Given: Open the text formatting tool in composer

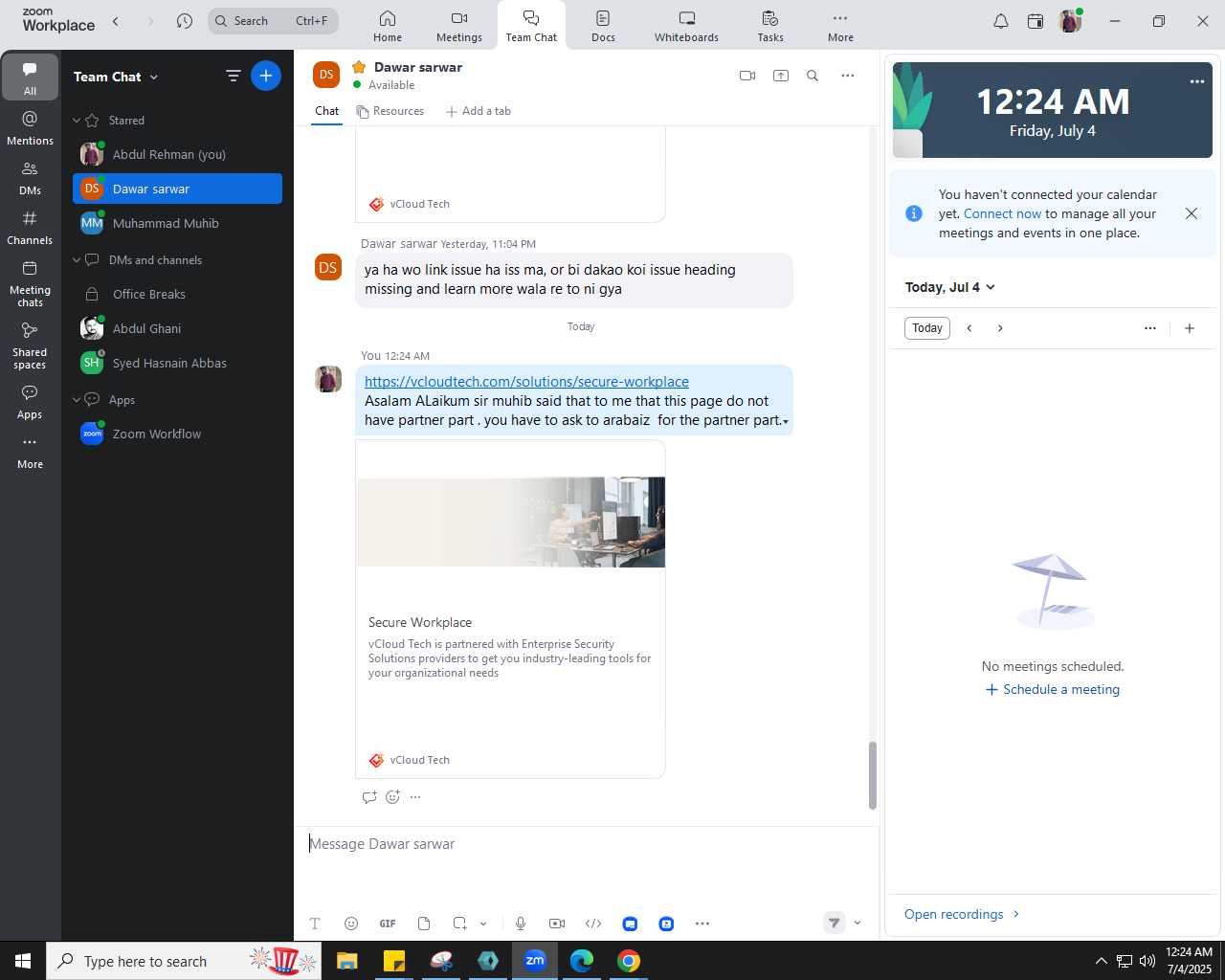Looking at the screenshot, I should tap(315, 924).
